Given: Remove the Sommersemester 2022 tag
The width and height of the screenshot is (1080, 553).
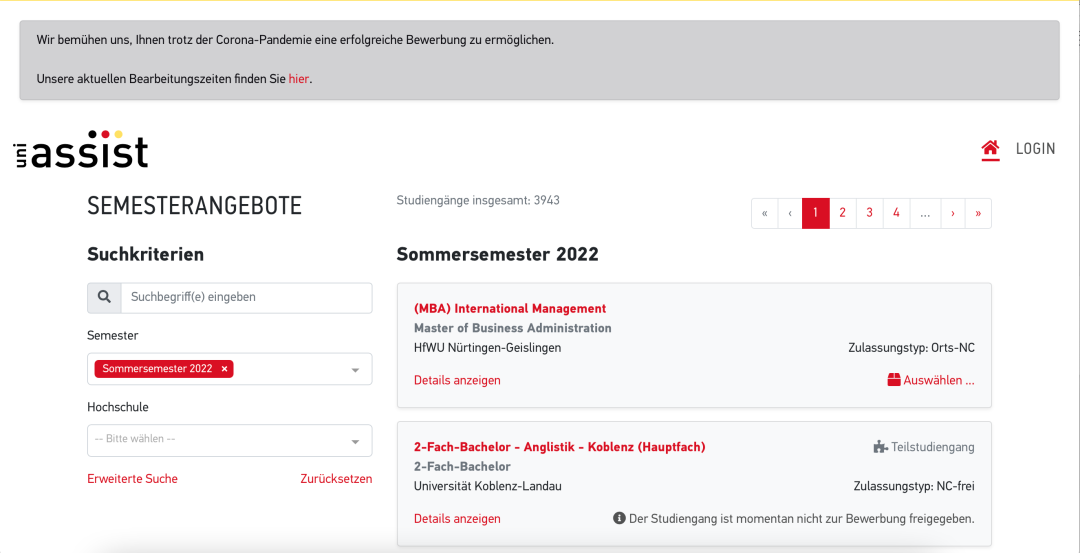Looking at the screenshot, I should coord(225,369).
